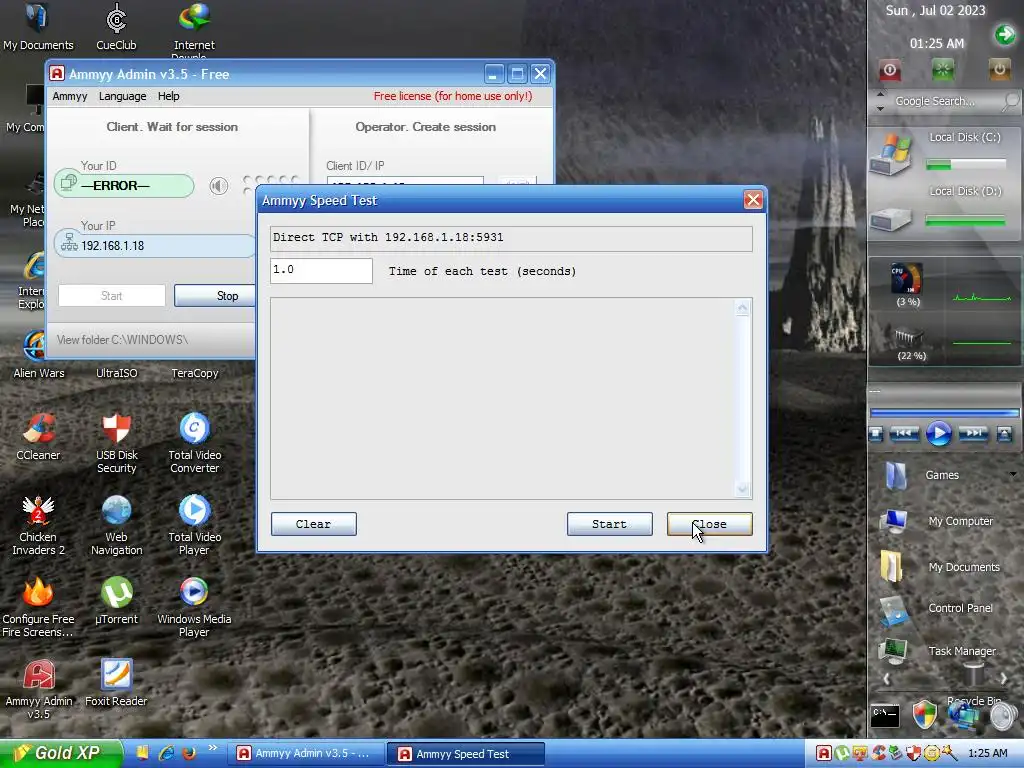1024x768 pixels.
Task: Click the Your IP field 192.168.1.18
Action: (x=155, y=246)
